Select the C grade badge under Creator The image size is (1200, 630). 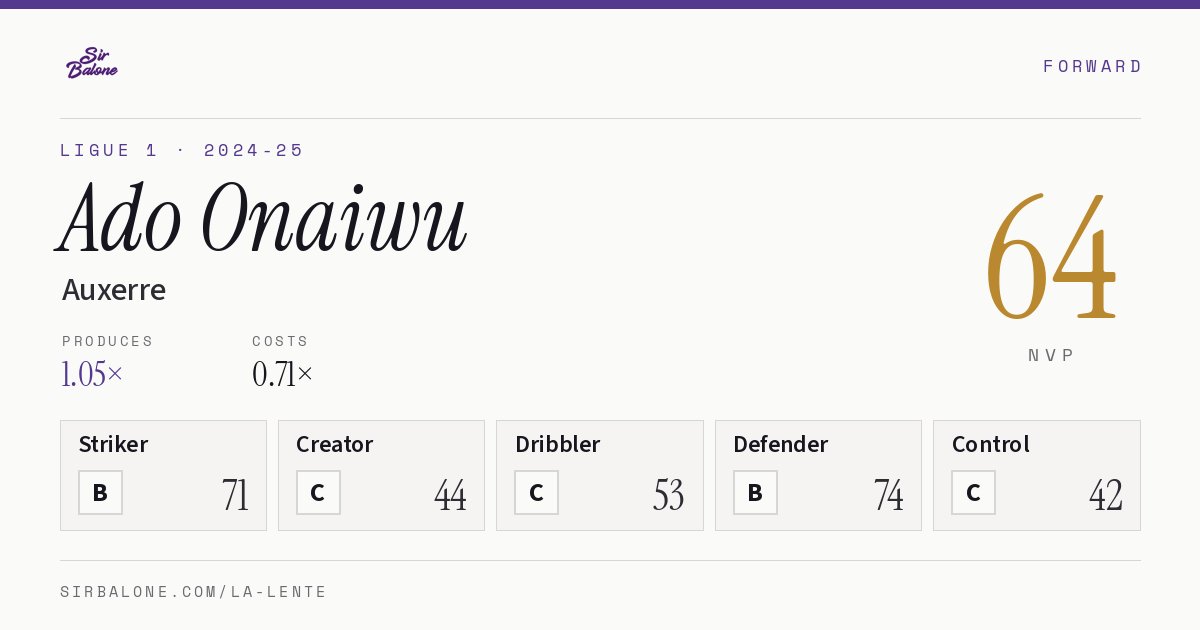click(x=318, y=492)
